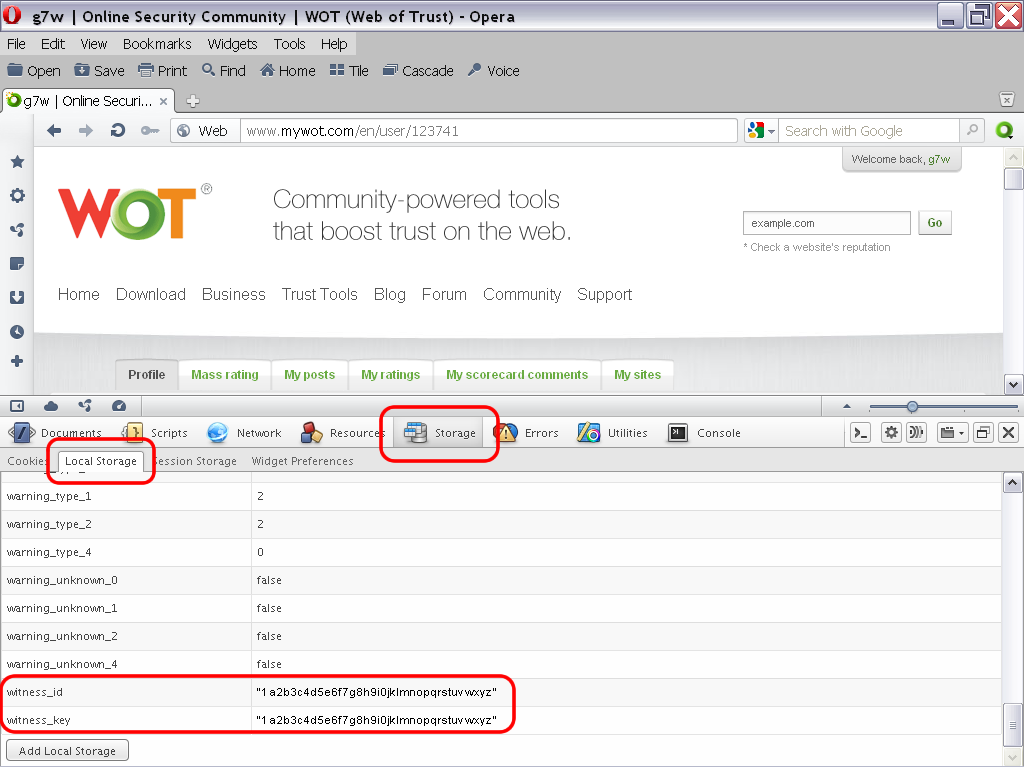The image size is (1024, 768).
Task: Open the Dragonfly command line icon
Action: (861, 432)
